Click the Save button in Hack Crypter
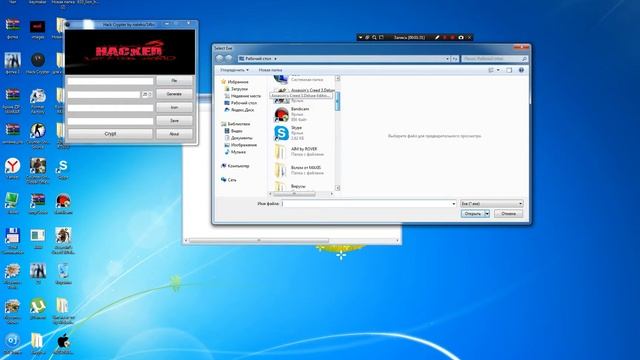The image size is (640, 360). pyautogui.click(x=174, y=121)
